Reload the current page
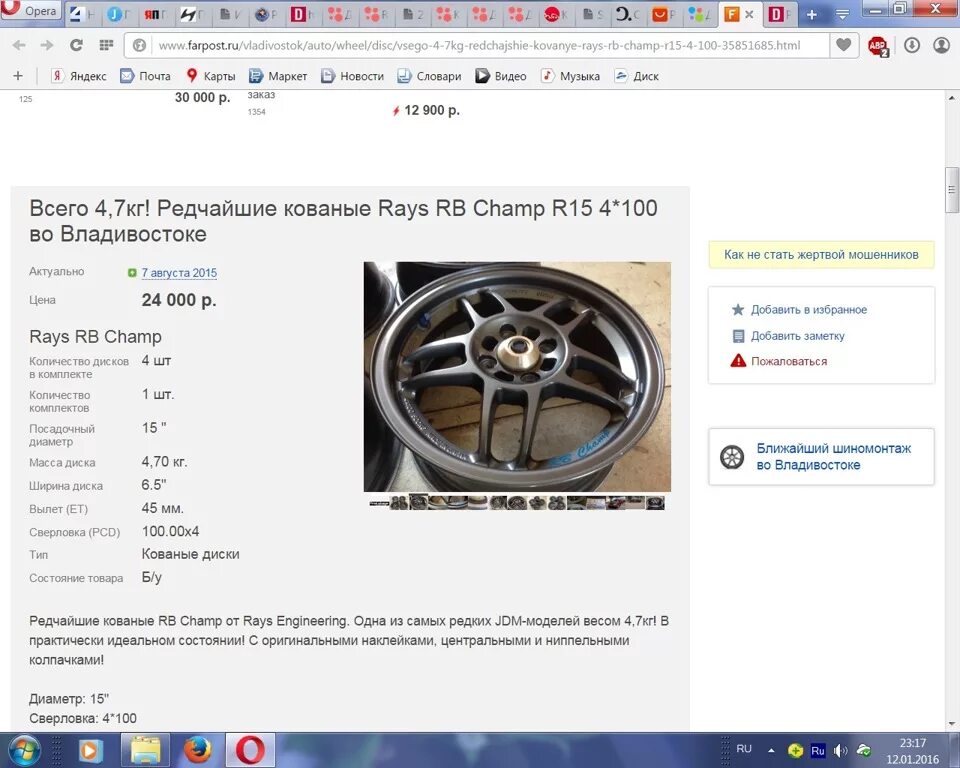Screen dimensions: 960x768 click(x=76, y=45)
